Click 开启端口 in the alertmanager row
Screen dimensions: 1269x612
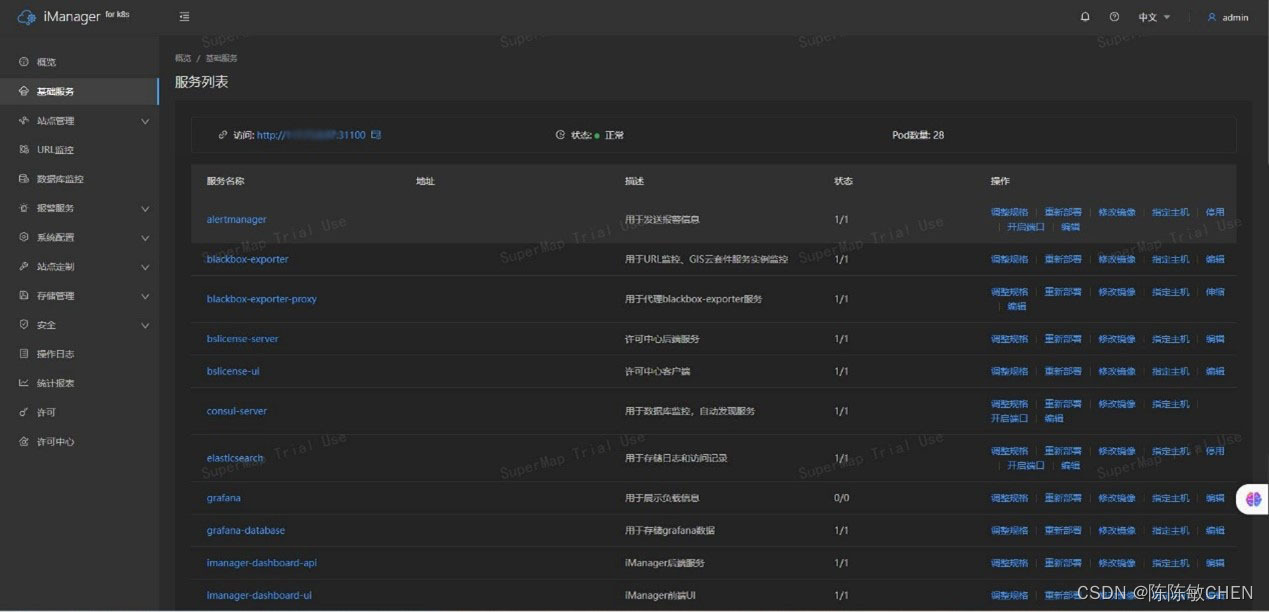coord(1026,227)
